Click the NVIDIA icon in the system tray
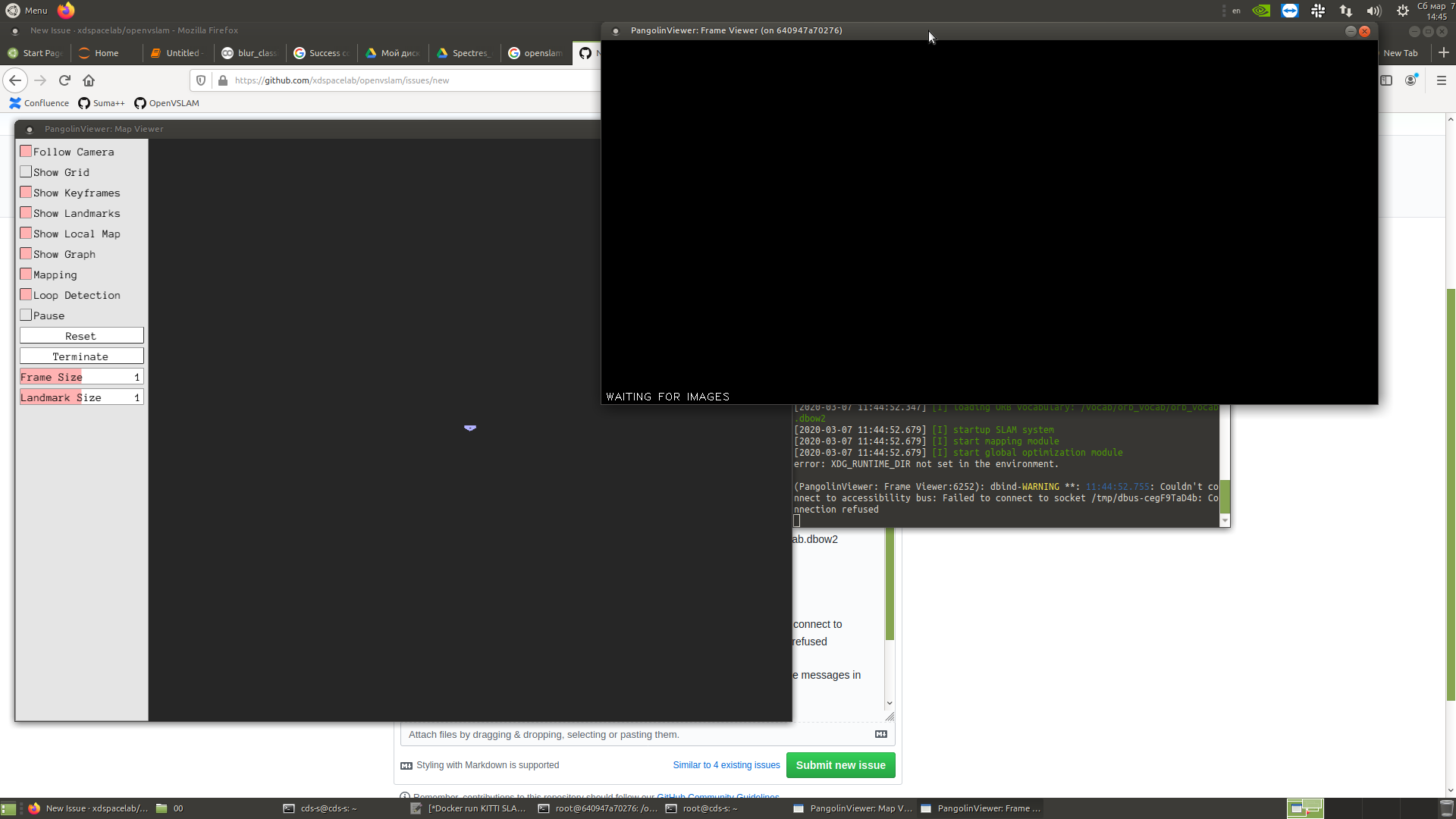 (1261, 11)
